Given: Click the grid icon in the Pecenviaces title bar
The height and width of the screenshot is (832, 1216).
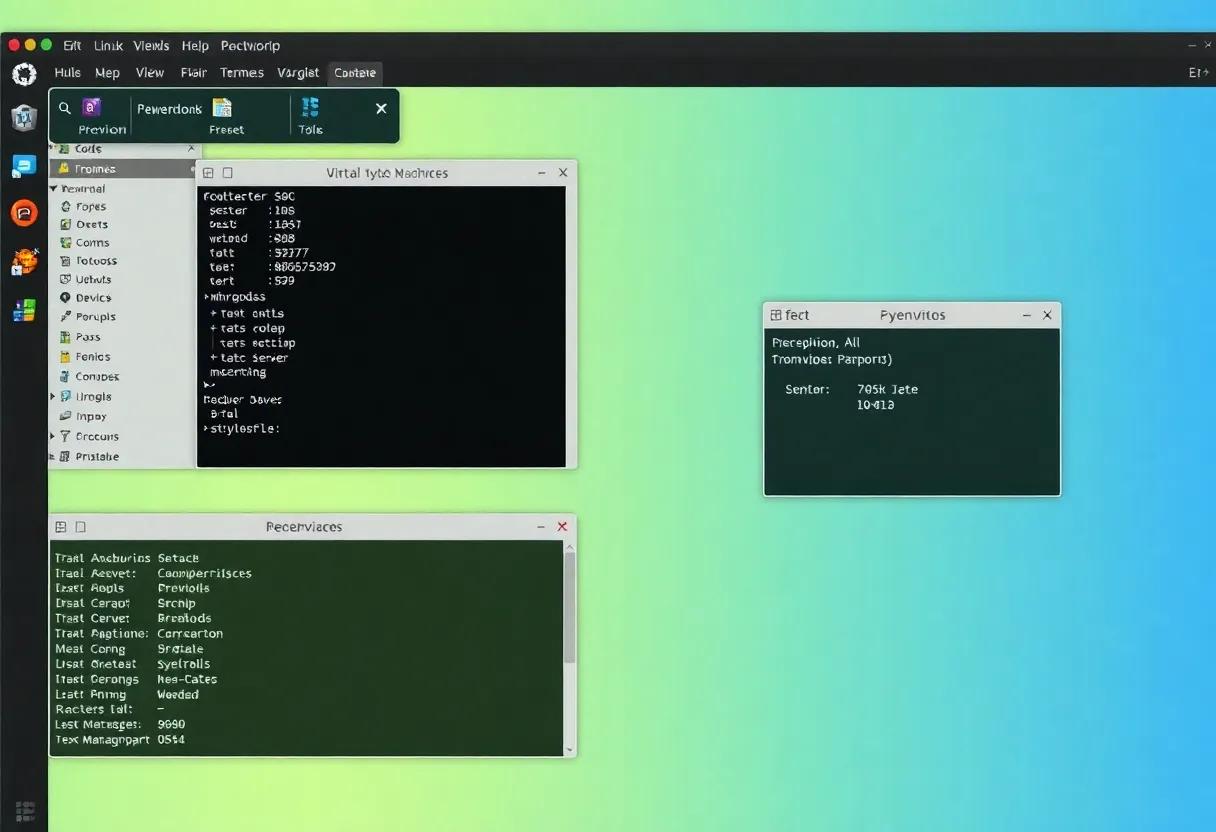Looking at the screenshot, I should click(61, 527).
